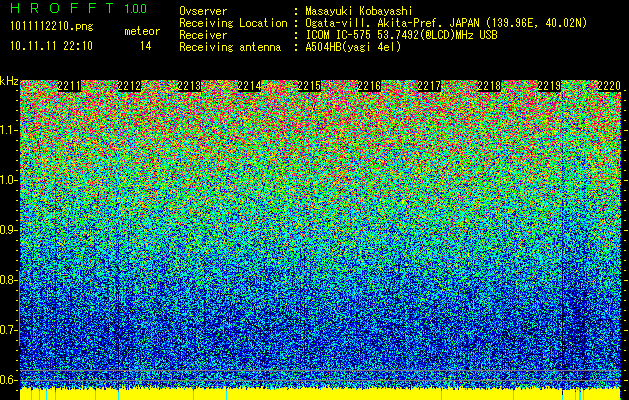629x400 pixels.
Task: Click the 1.1 kHz frequency axis label
Action: [8, 130]
